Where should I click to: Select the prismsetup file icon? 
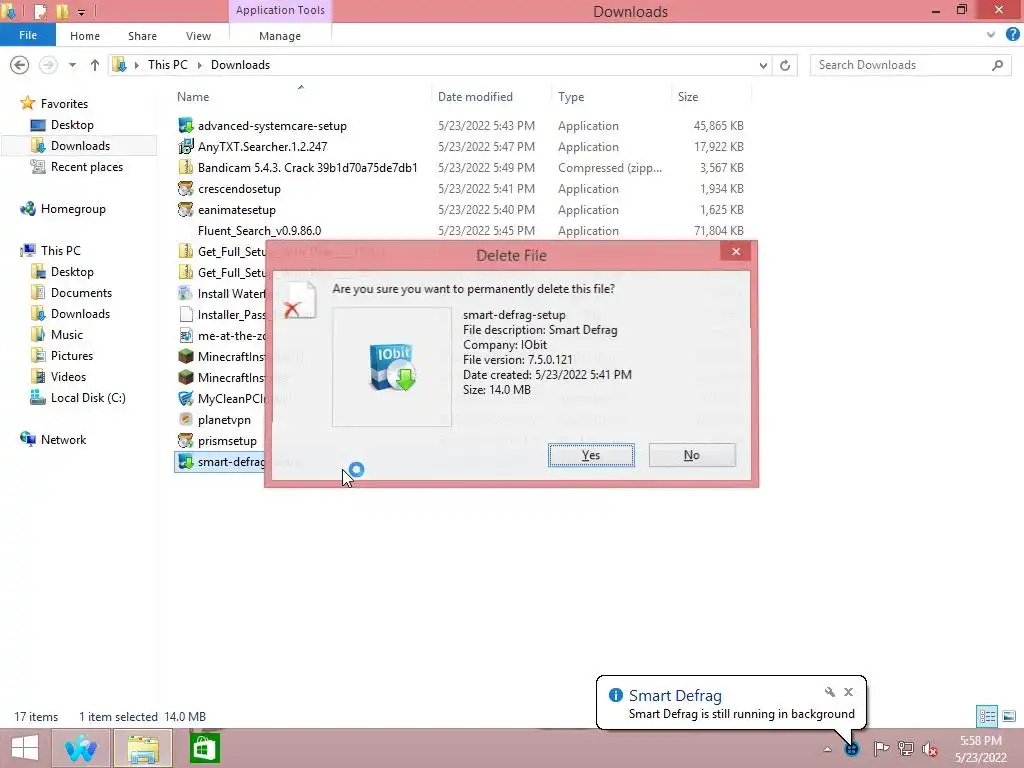(x=186, y=441)
